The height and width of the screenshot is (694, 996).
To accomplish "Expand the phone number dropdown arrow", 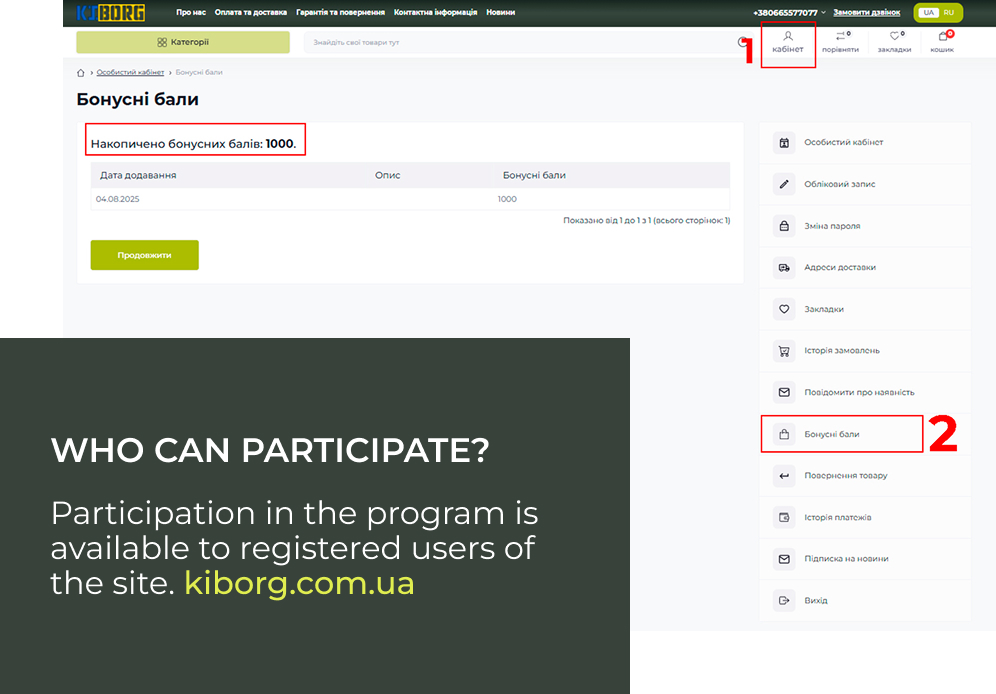I will click(x=824, y=13).
